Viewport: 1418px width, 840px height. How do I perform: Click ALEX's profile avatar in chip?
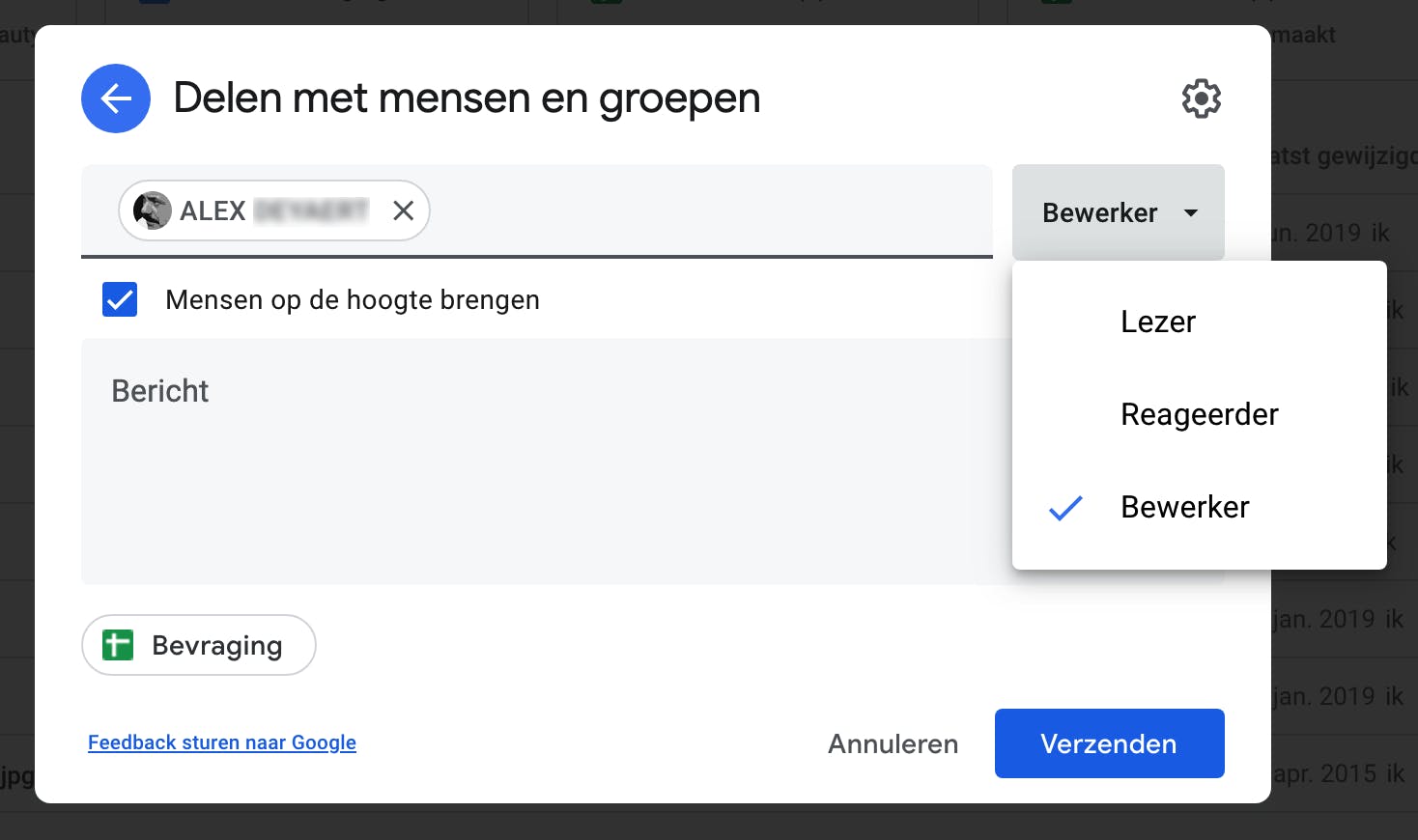(153, 210)
